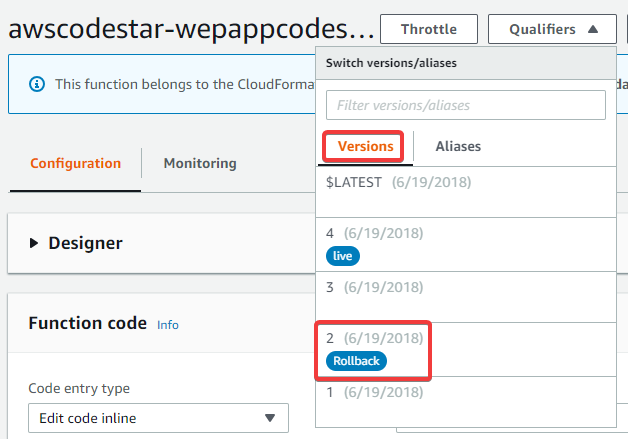Image resolution: width=628 pixels, height=439 pixels.
Task: Open the Monitoring tab
Action: pyautogui.click(x=200, y=163)
